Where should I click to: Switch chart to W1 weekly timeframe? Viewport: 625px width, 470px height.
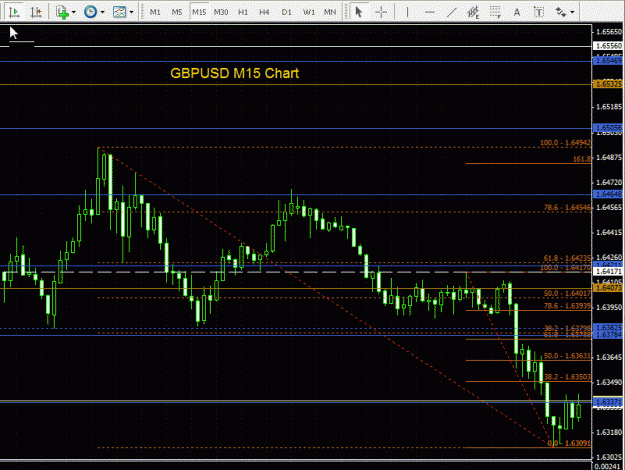[309, 12]
